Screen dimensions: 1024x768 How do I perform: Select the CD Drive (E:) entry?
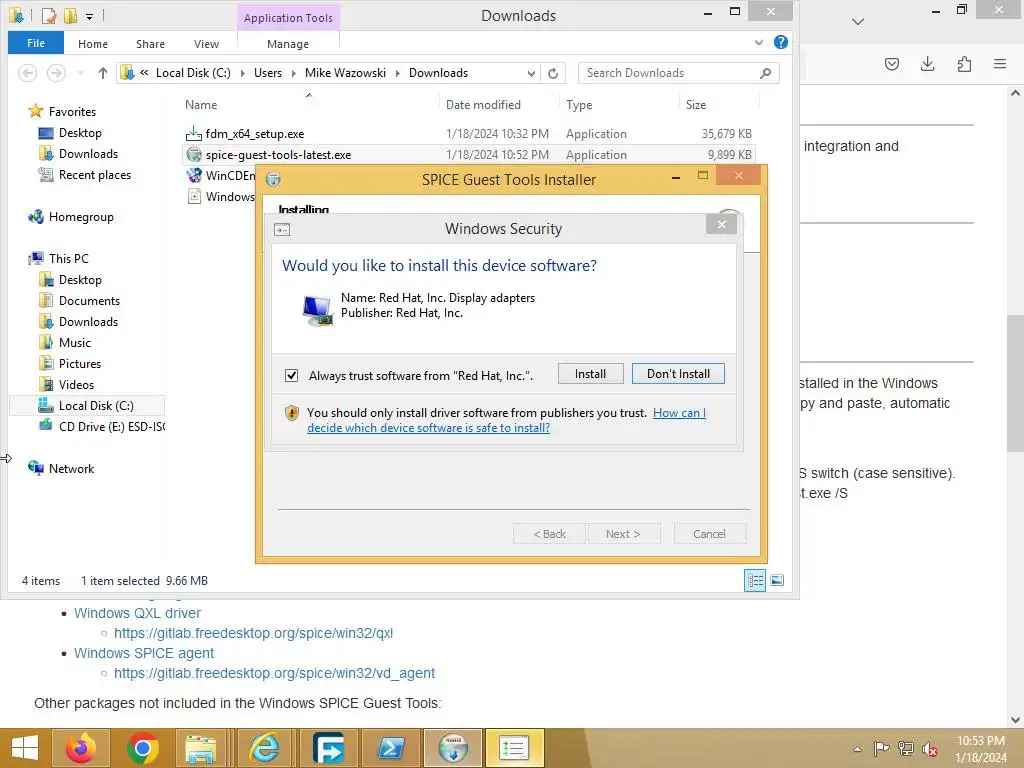(111, 426)
